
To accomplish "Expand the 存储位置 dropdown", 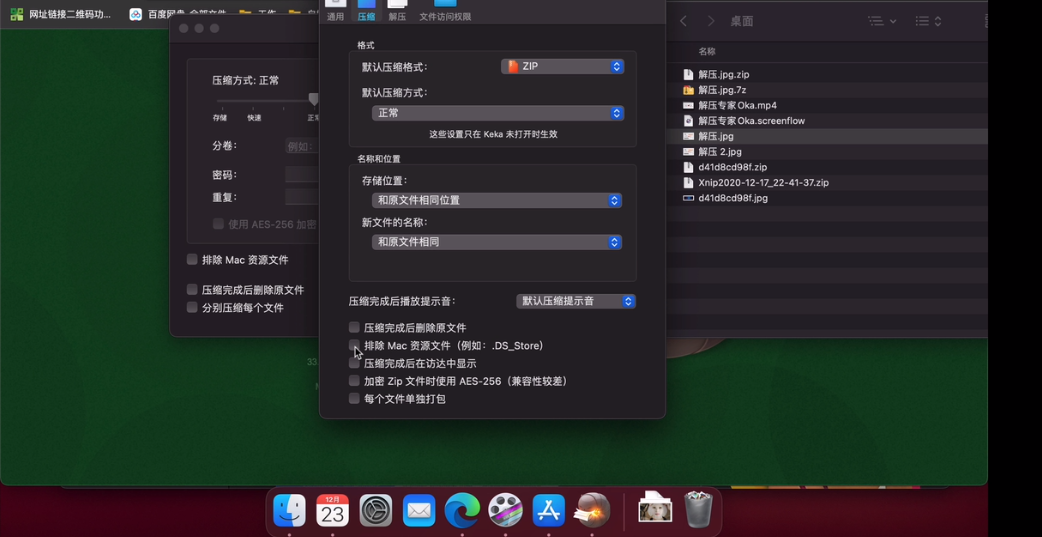I will (x=497, y=200).
